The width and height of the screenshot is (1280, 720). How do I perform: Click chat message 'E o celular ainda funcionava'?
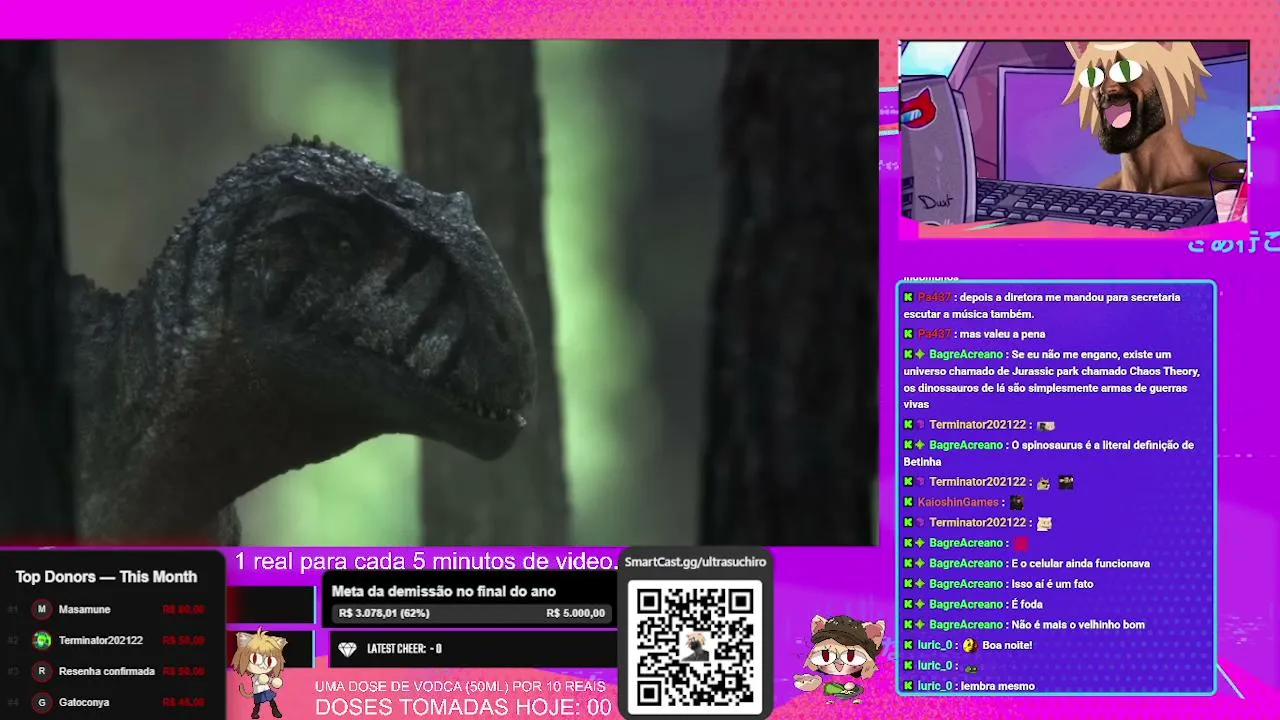[x=1081, y=563]
